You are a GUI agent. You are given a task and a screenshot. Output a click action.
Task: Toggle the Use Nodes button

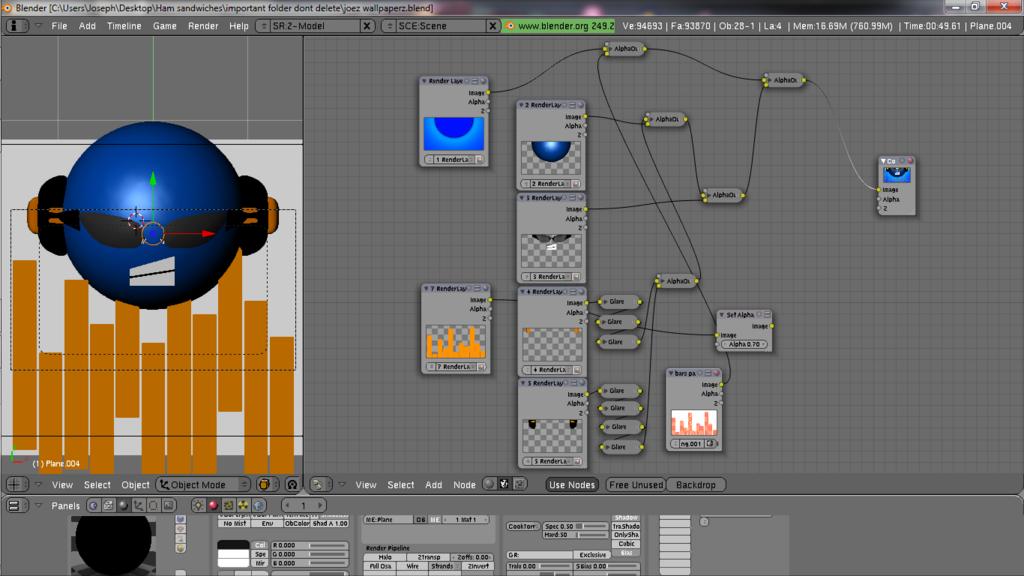point(572,485)
